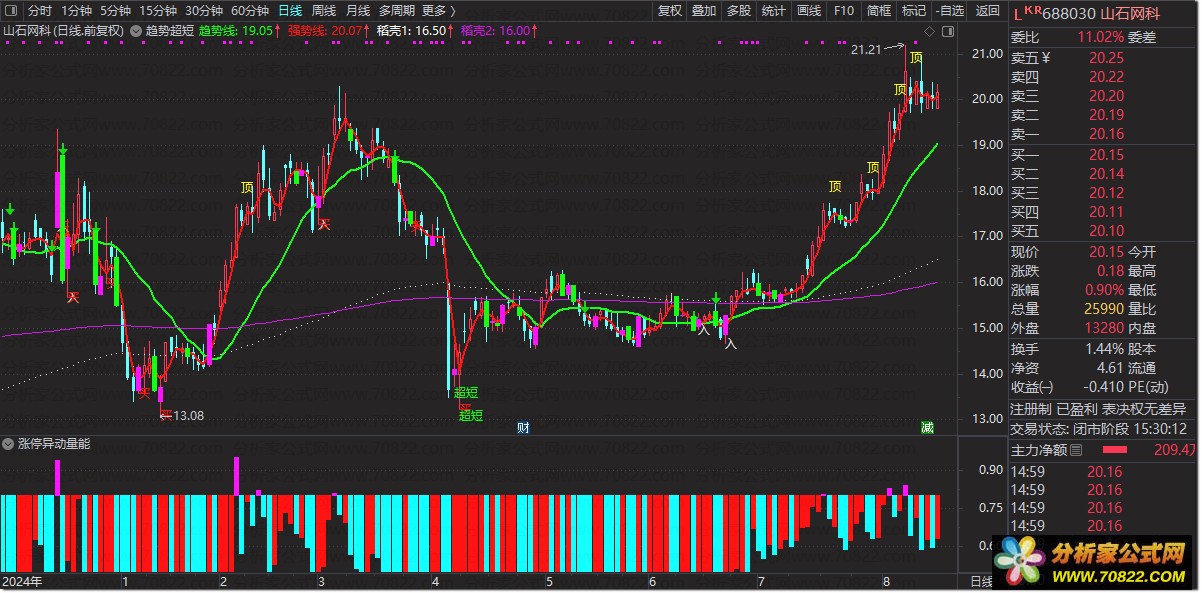Click the ¥ symbol next to 卖五
1202x593 pixels.
tap(1046, 58)
